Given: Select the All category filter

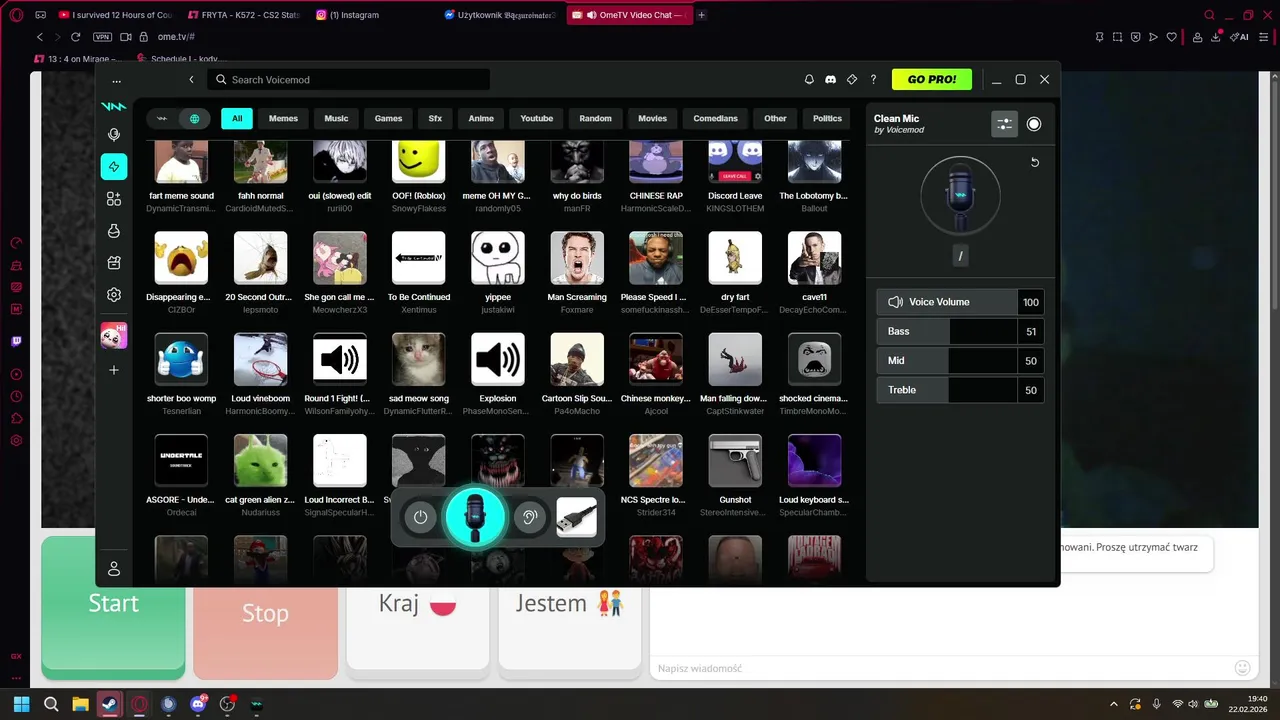Looking at the screenshot, I should (x=237, y=118).
